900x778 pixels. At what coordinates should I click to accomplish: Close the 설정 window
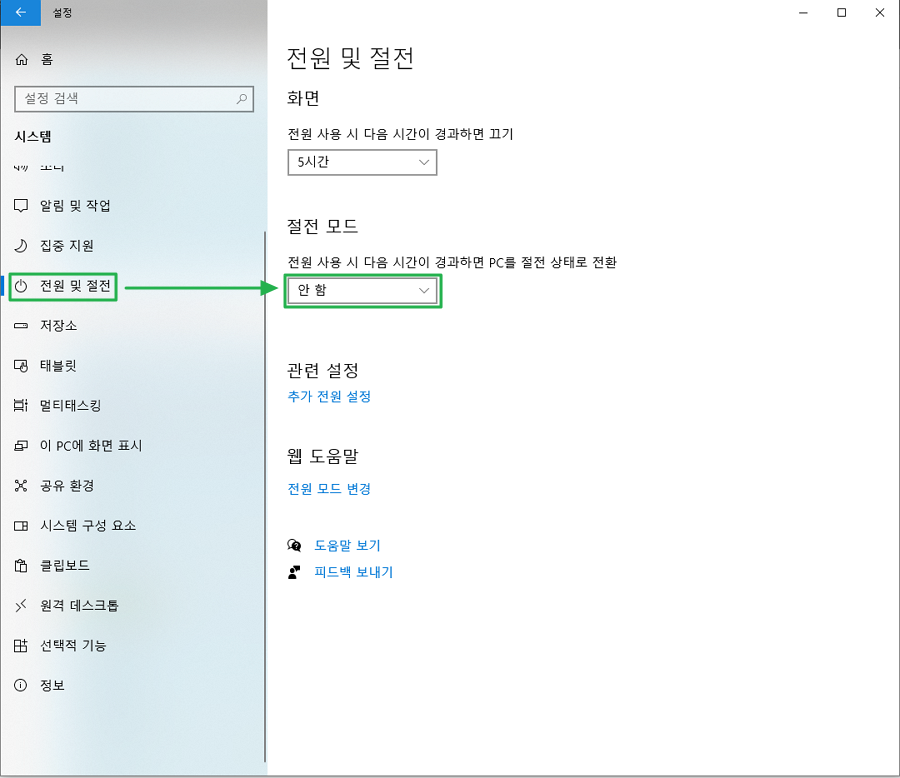tap(880, 13)
